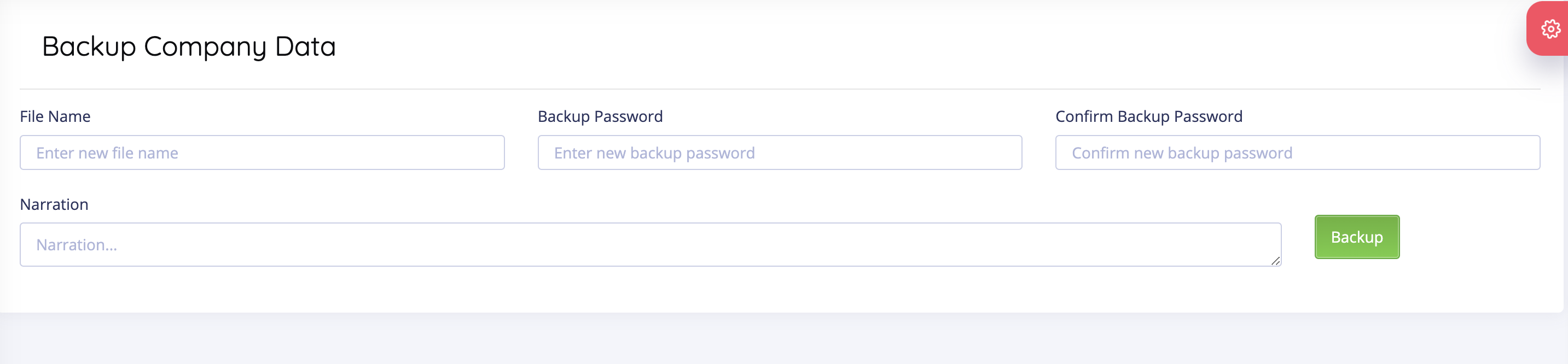Screen dimensions: 1568x364
Task: Click the "Narration" label
Action: pos(54,204)
